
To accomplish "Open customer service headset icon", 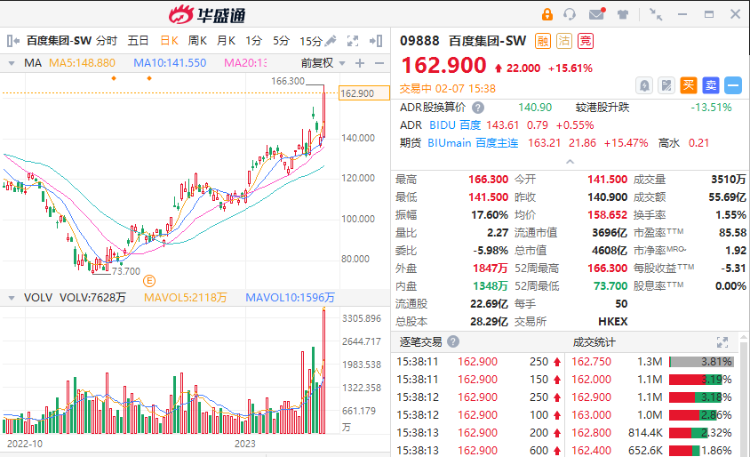I will [569, 14].
